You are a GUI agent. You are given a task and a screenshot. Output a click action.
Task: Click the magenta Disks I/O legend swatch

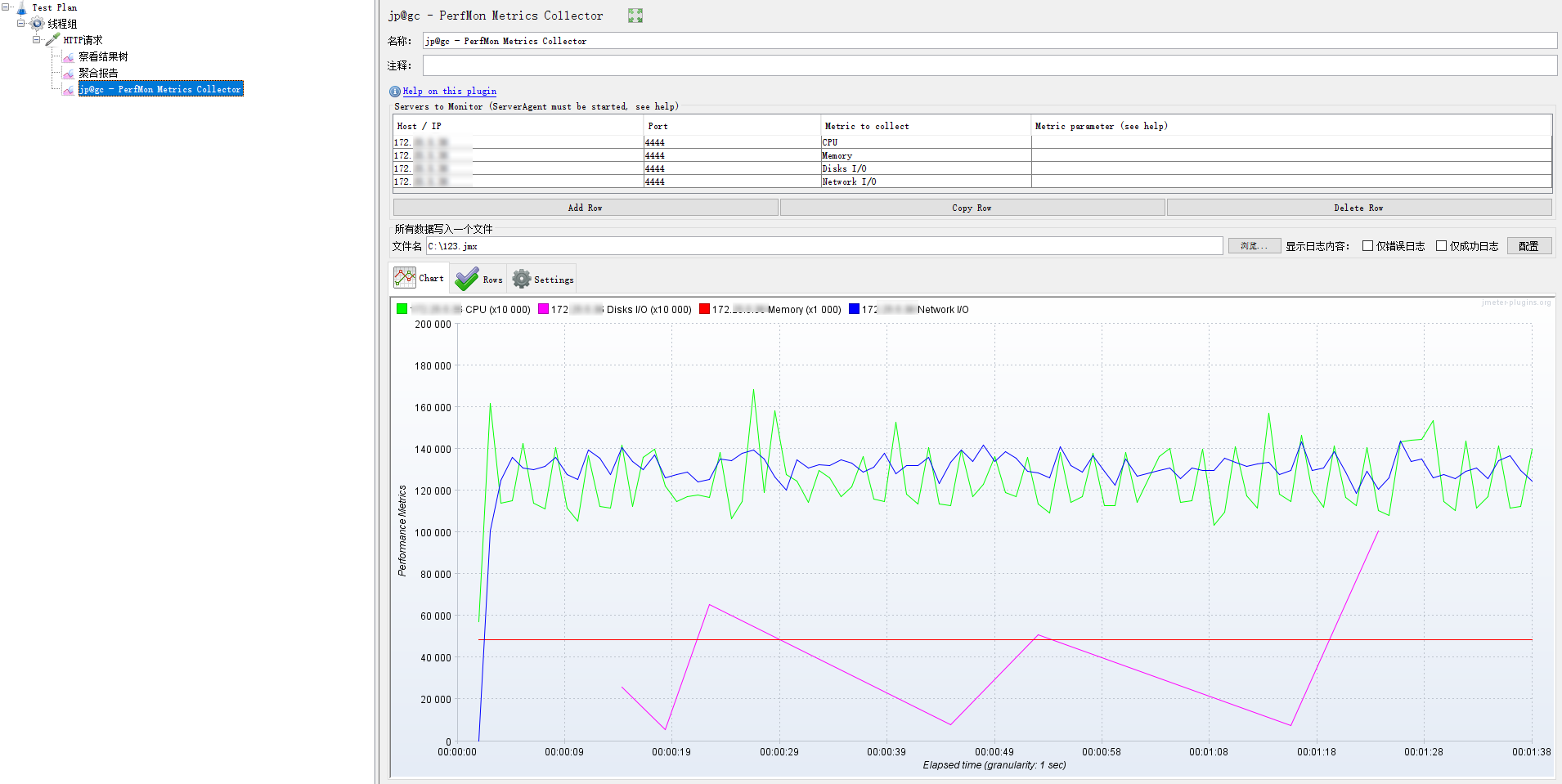click(543, 309)
